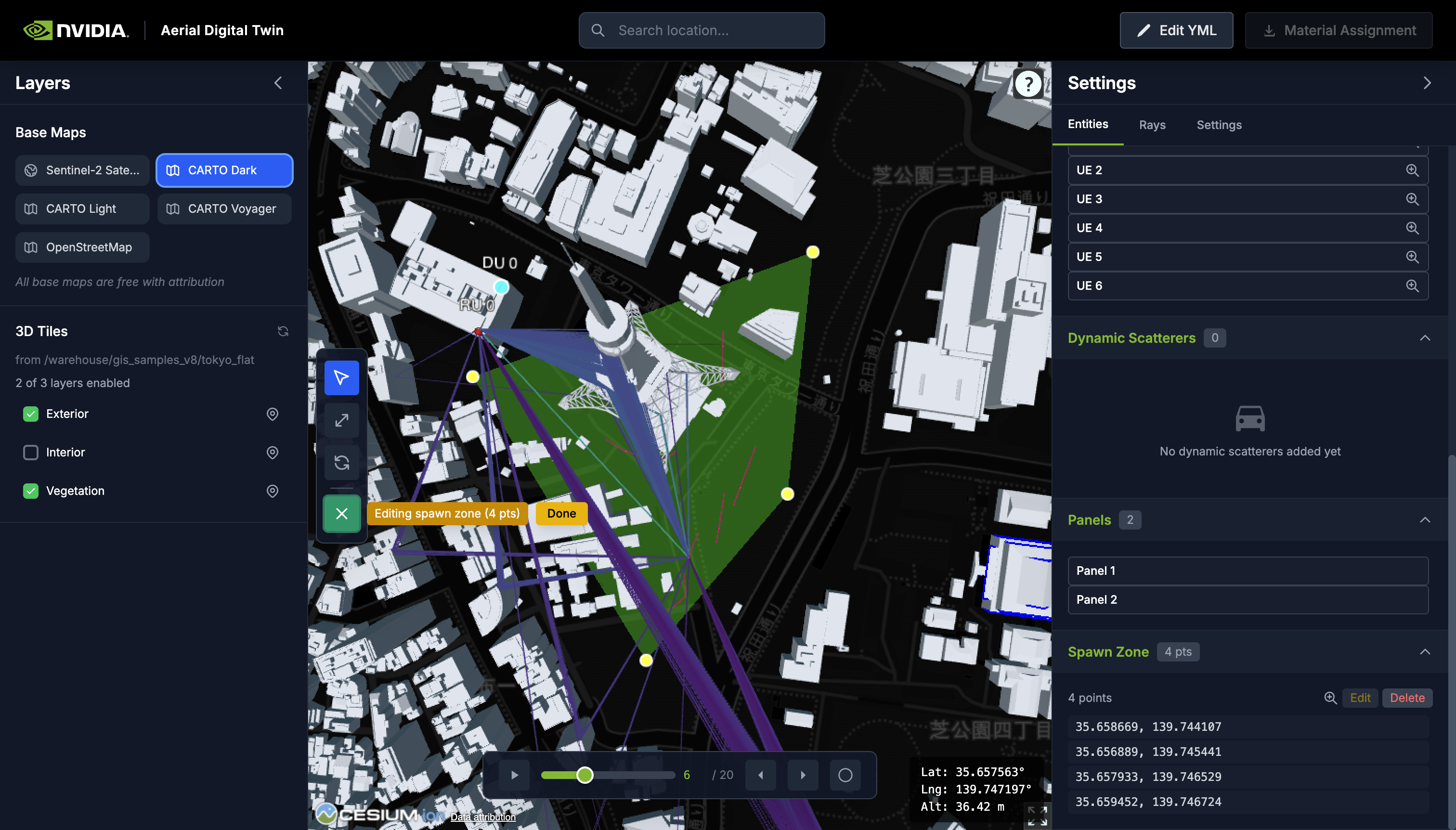Click the DU 0 cyan marker
This screenshot has width=1456, height=830.
pos(501,287)
